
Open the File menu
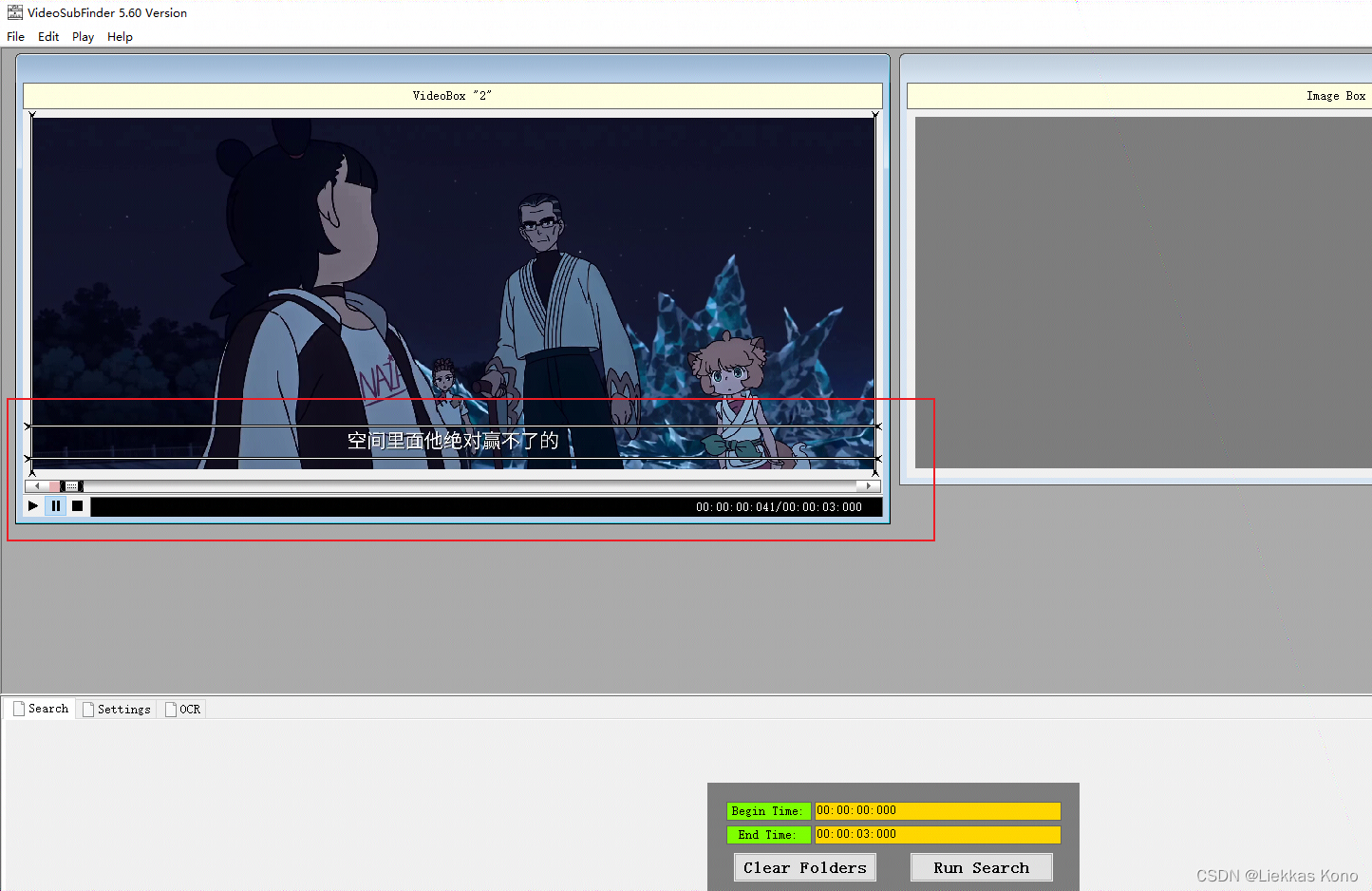tap(16, 37)
